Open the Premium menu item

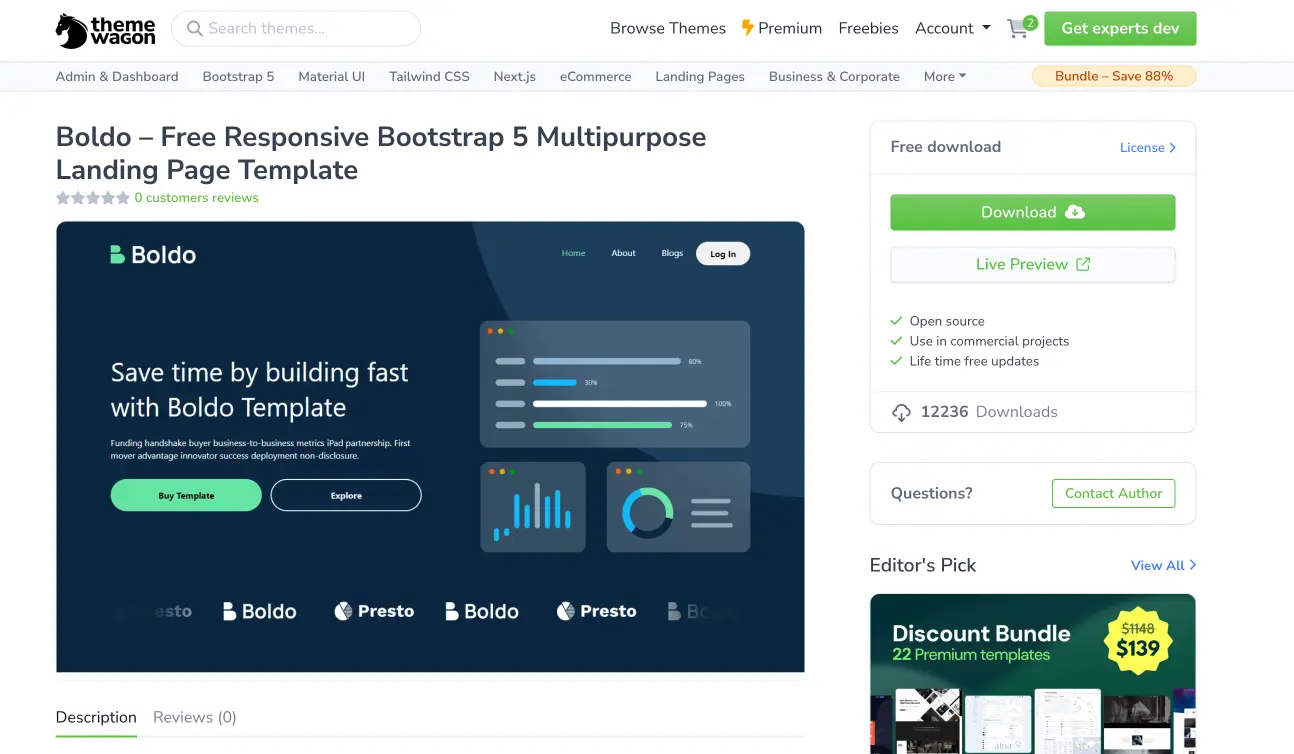tap(782, 28)
